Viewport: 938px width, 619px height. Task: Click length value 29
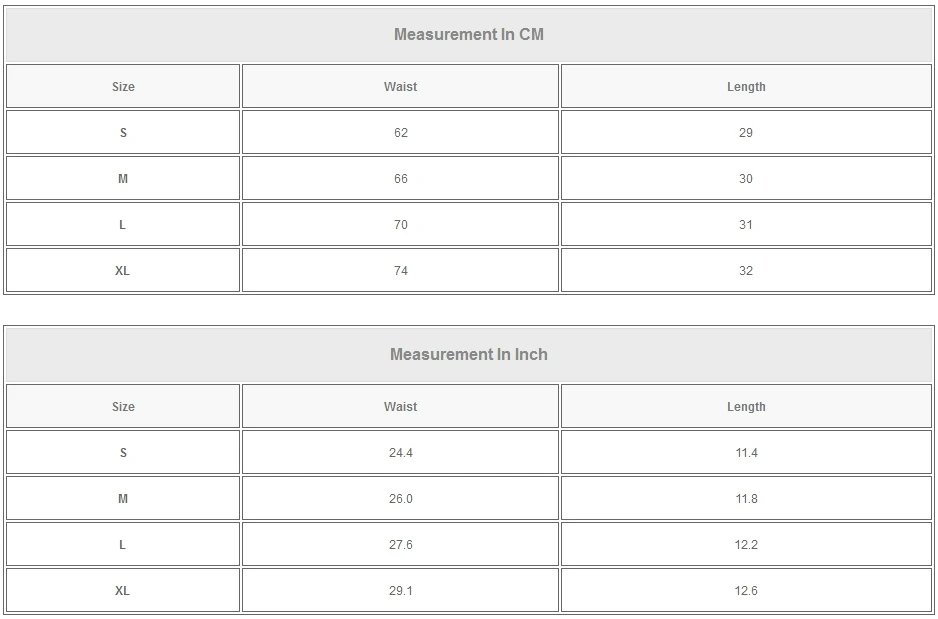pos(746,133)
